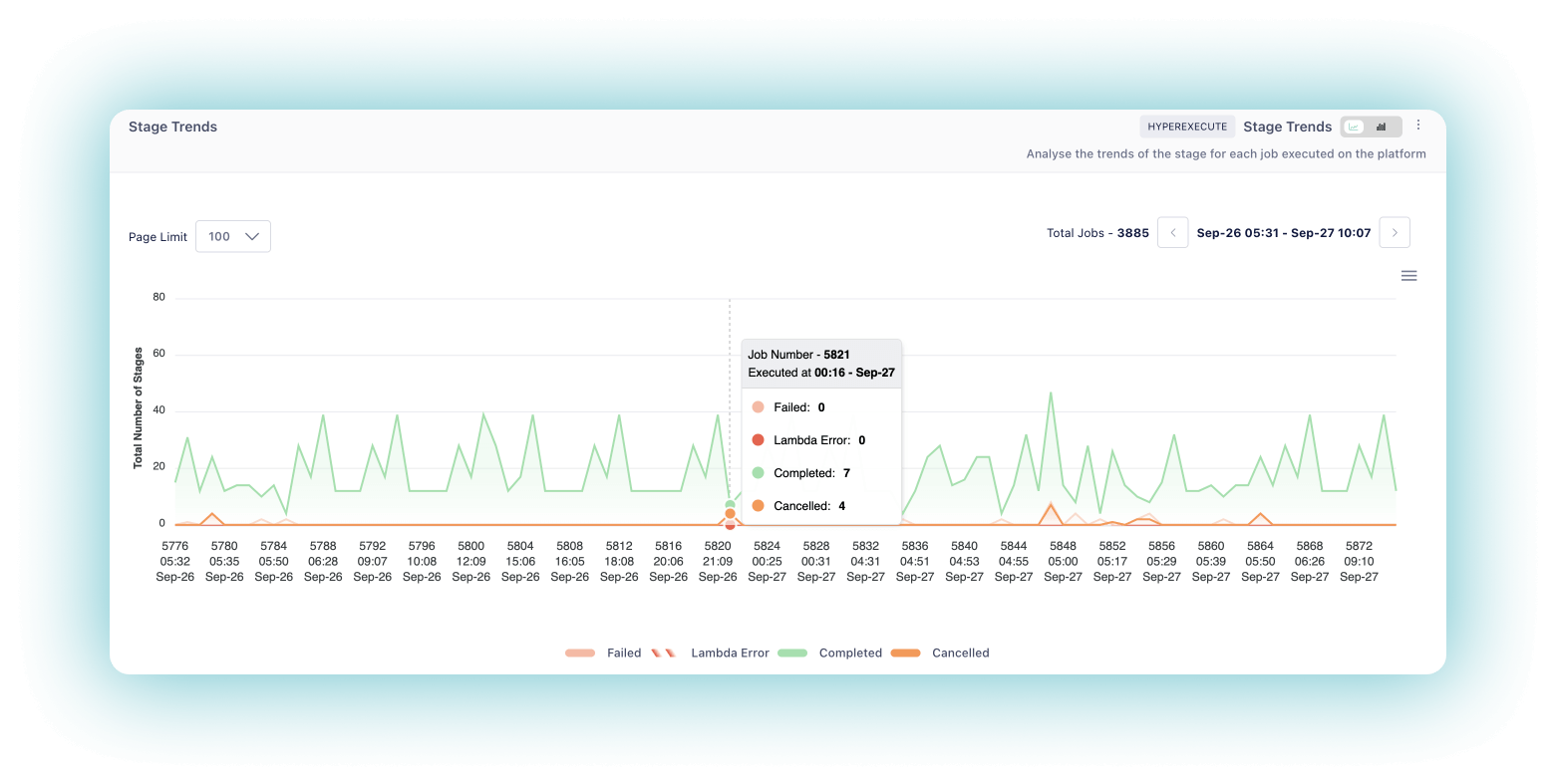Toggle Completed series in the legend

(x=850, y=653)
